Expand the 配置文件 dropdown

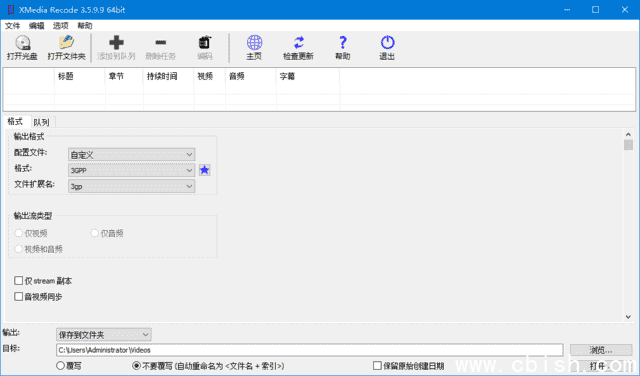coord(131,155)
